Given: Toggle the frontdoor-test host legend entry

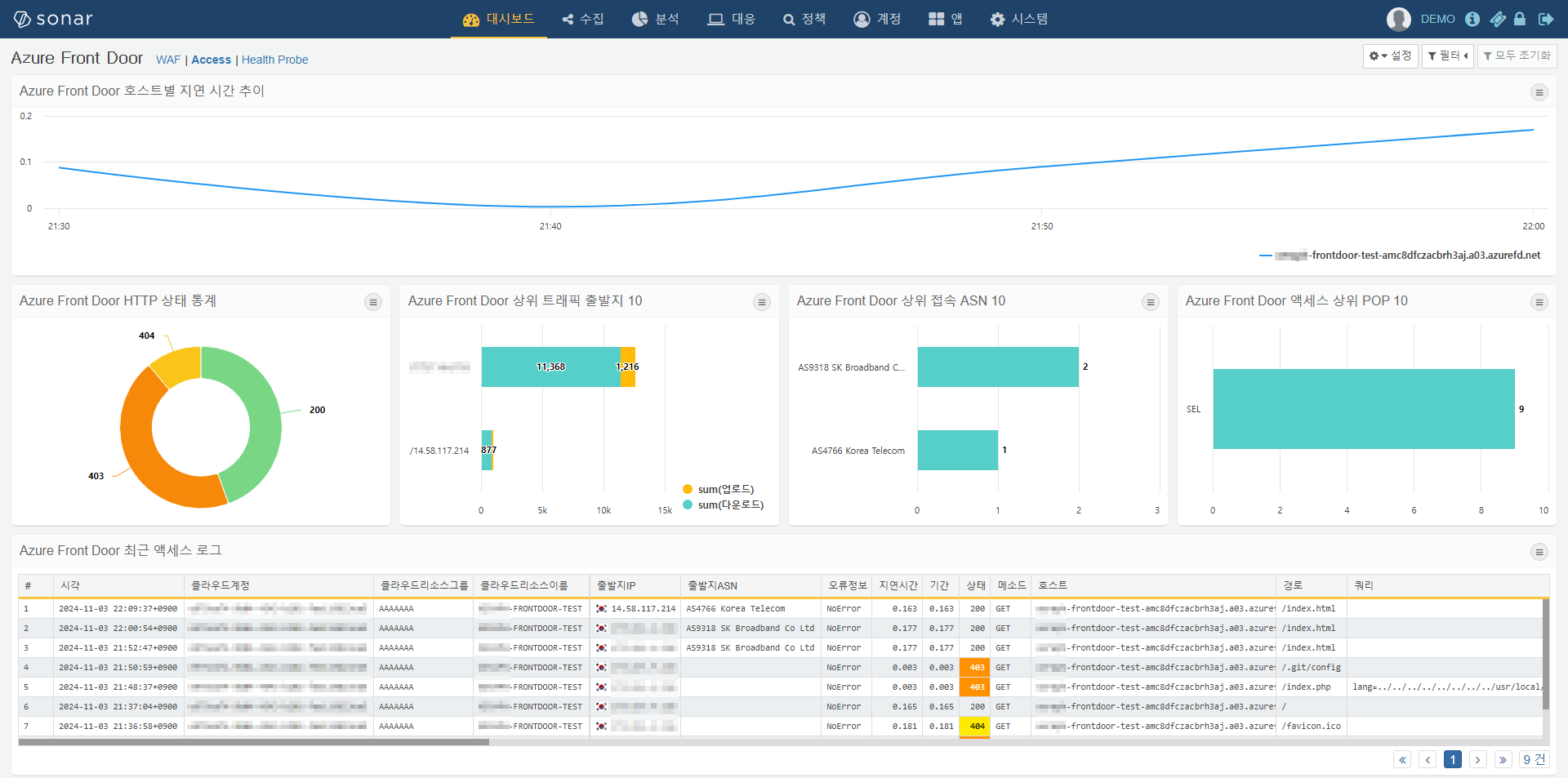Looking at the screenshot, I should 1400,256.
